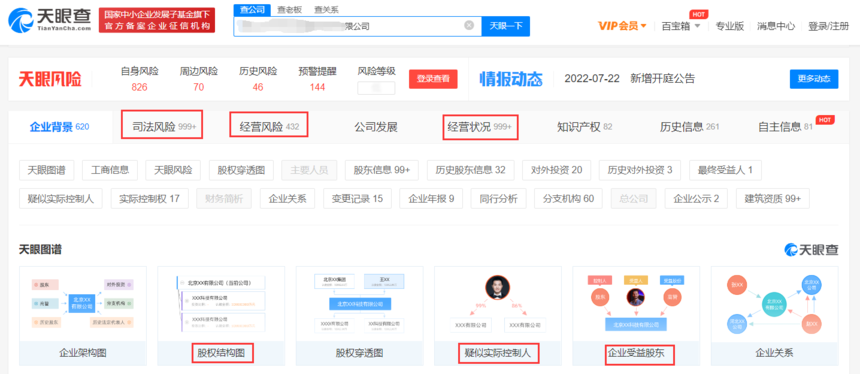Screen dimensions: 860x374
Task: Click the 天眼查 logo at top left
Action: pos(50,20)
